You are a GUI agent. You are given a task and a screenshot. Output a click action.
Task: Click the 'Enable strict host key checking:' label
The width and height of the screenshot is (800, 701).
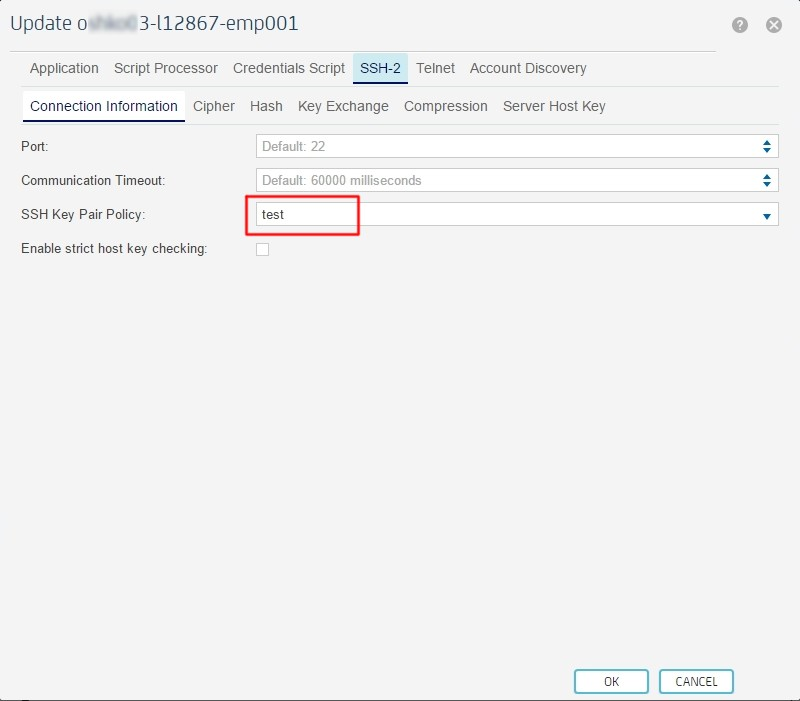coord(114,248)
